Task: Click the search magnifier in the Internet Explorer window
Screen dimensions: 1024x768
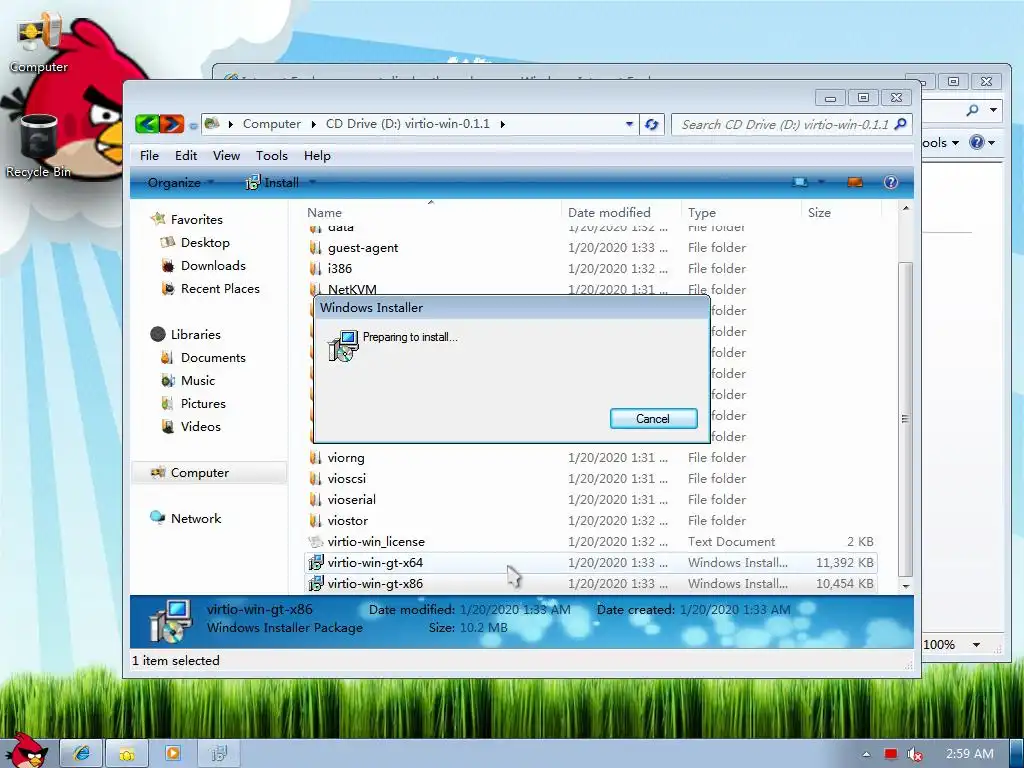Action: tap(972, 110)
